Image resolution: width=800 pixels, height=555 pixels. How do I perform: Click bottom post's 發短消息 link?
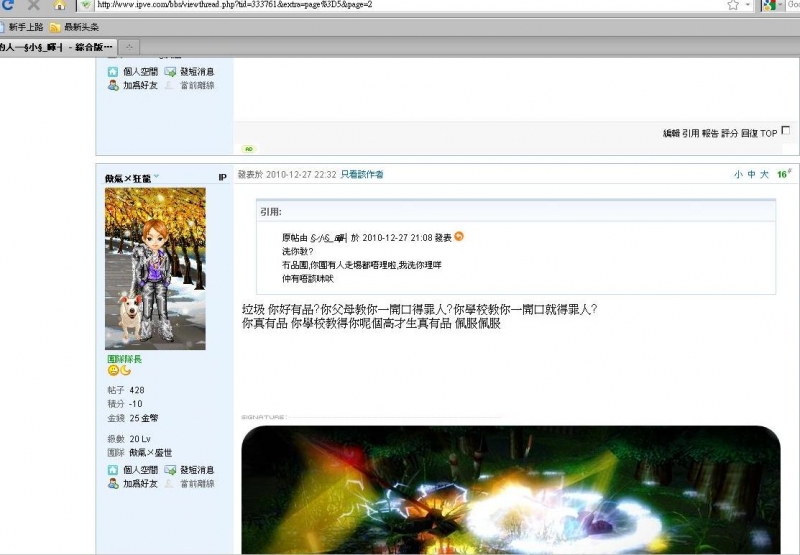click(x=197, y=470)
